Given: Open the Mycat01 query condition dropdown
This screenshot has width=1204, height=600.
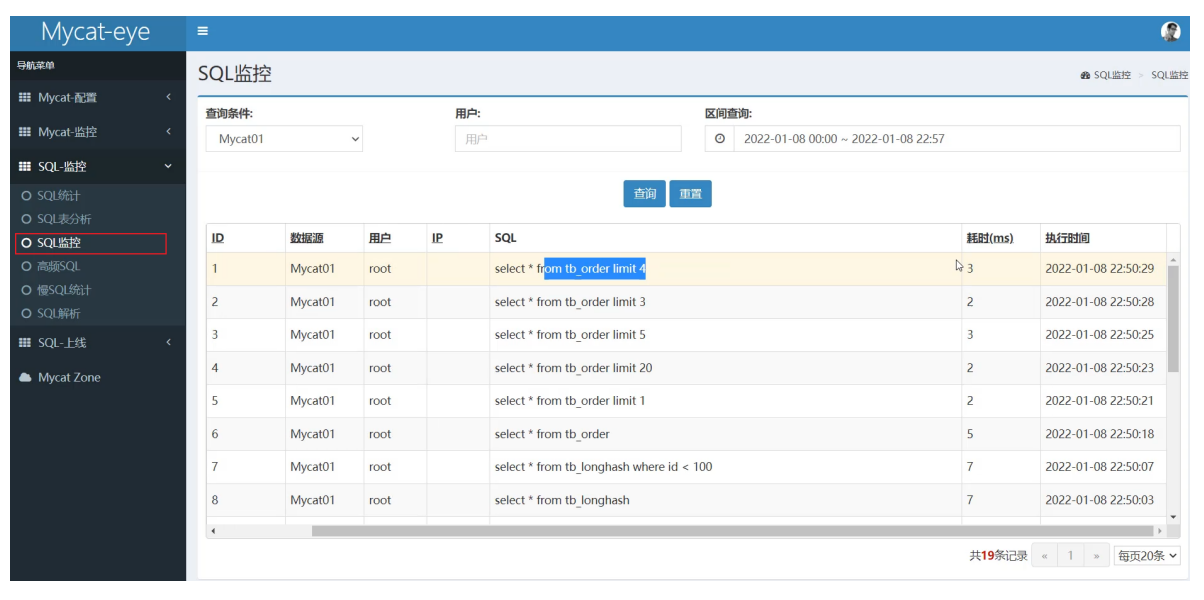Looking at the screenshot, I should click(284, 139).
